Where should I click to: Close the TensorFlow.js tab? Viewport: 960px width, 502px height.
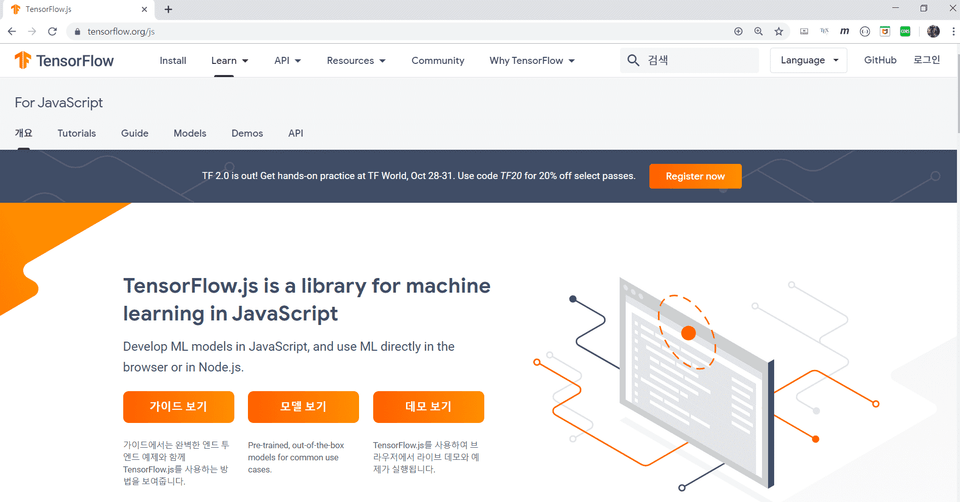[x=144, y=9]
